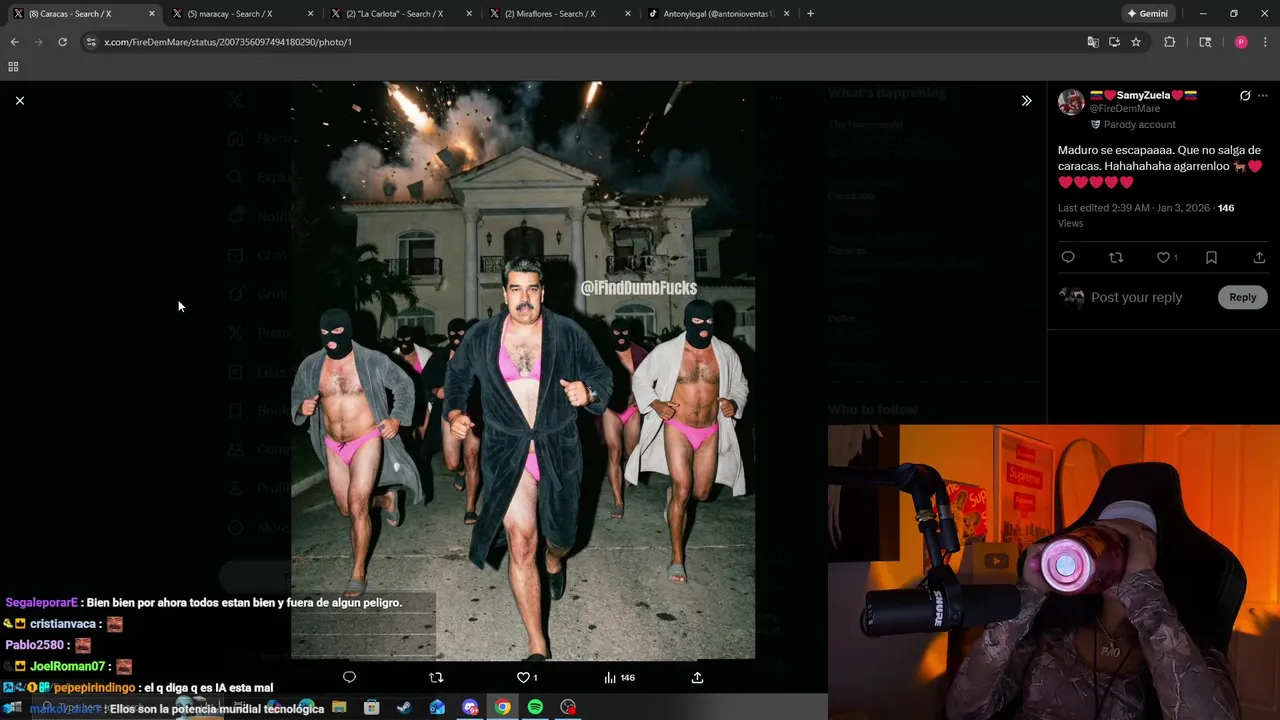Click the Chrome taskbar icon

click(x=503, y=707)
